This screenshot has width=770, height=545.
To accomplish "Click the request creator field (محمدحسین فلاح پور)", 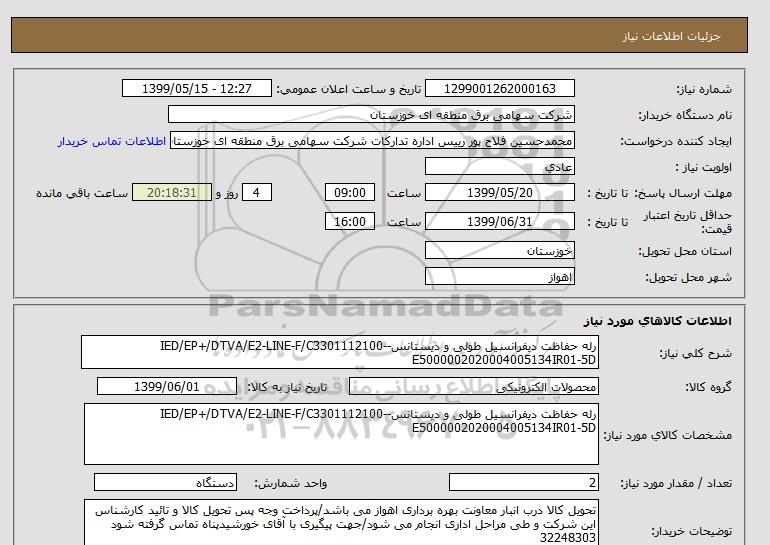I will [x=372, y=141].
